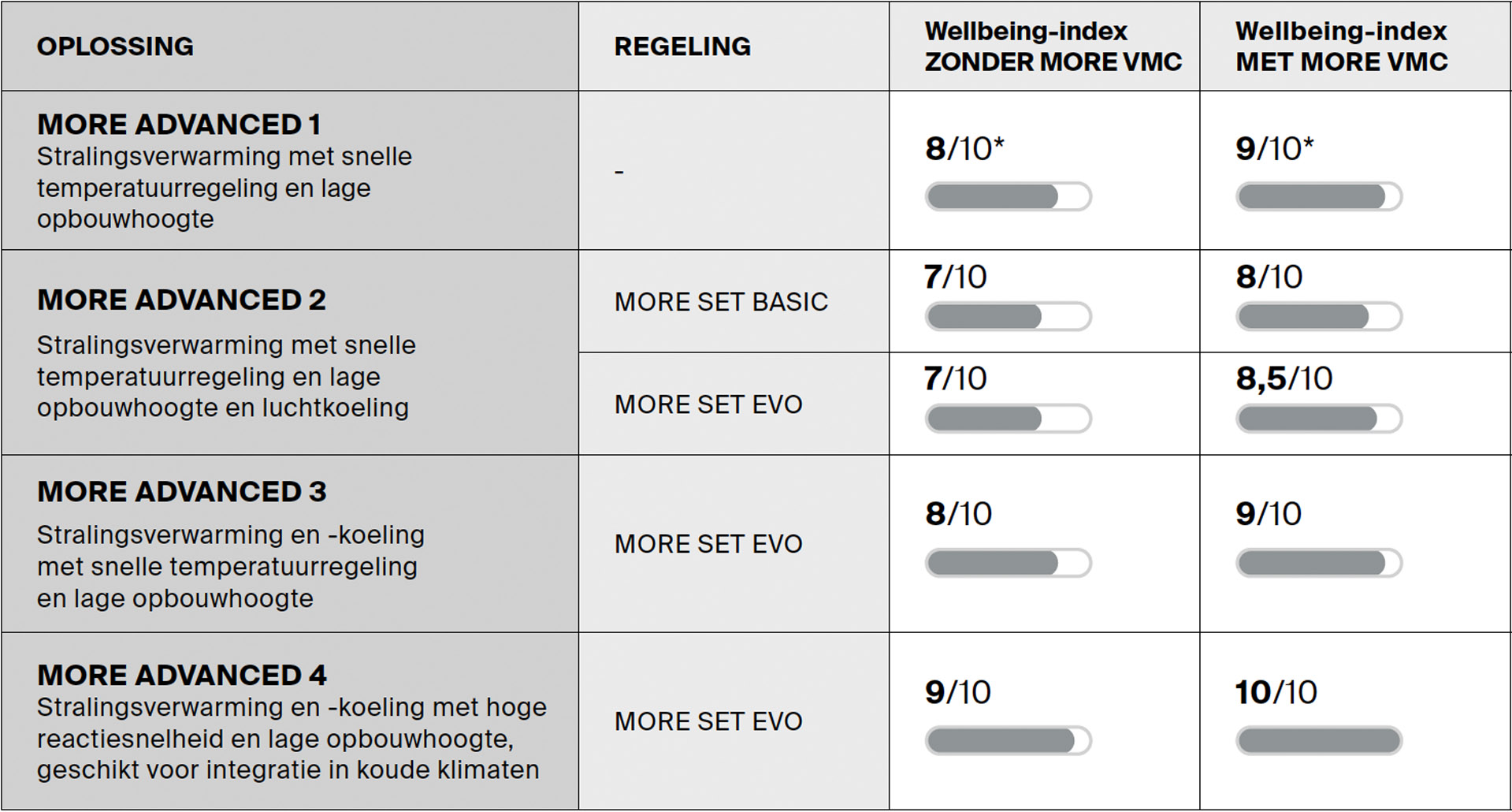Image resolution: width=1512 pixels, height=812 pixels.
Task: Click the MORE ADVANCED 4 description text
Action: 292,739
